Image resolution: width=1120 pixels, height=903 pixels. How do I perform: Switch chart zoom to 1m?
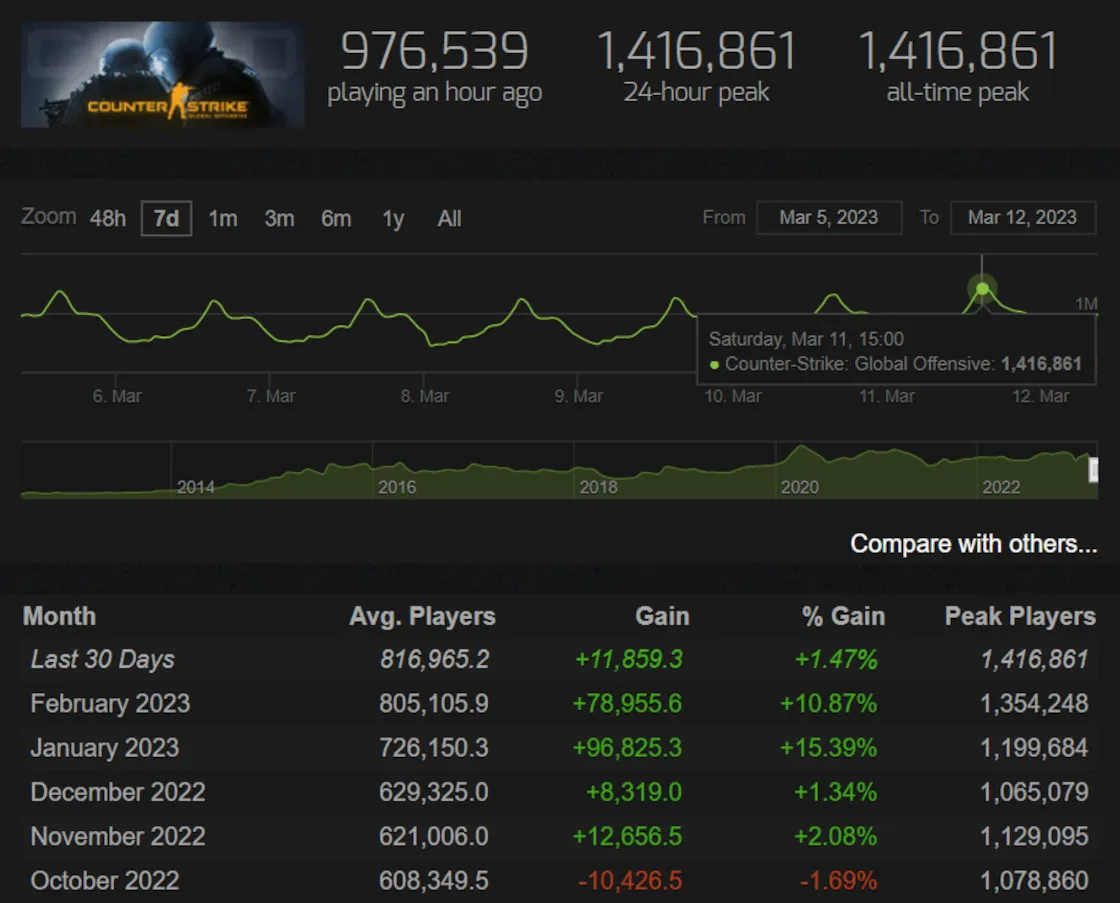pyautogui.click(x=222, y=218)
